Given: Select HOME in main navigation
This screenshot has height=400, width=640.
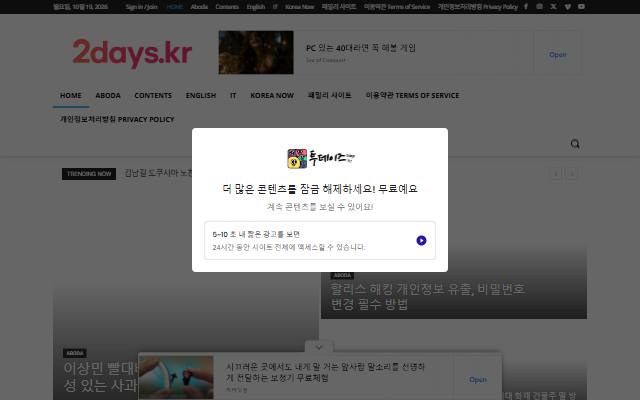Looking at the screenshot, I should pyautogui.click(x=71, y=96).
